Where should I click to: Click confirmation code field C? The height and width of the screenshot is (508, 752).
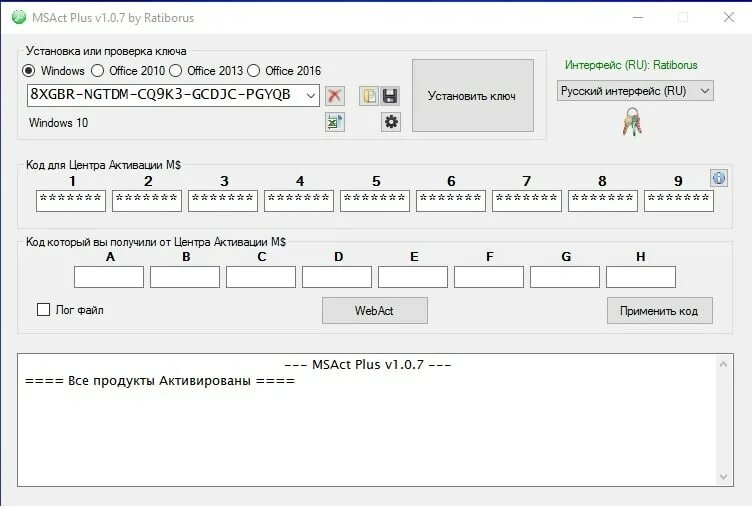(x=261, y=277)
